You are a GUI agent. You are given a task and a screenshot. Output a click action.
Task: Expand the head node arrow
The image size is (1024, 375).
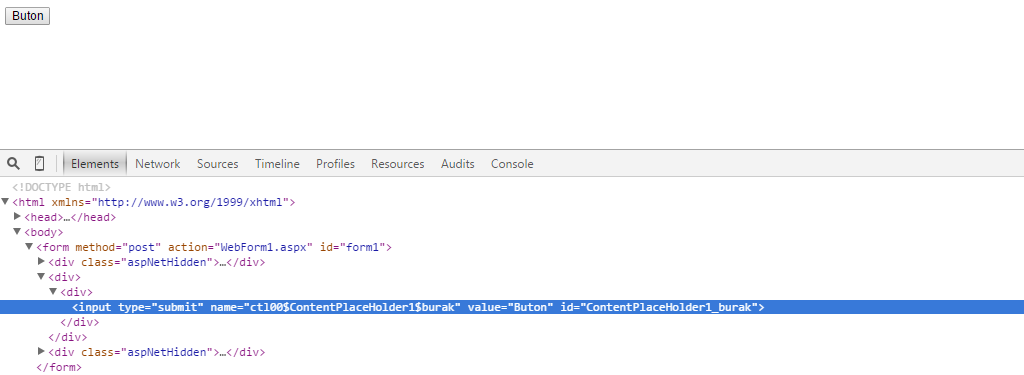point(18,216)
